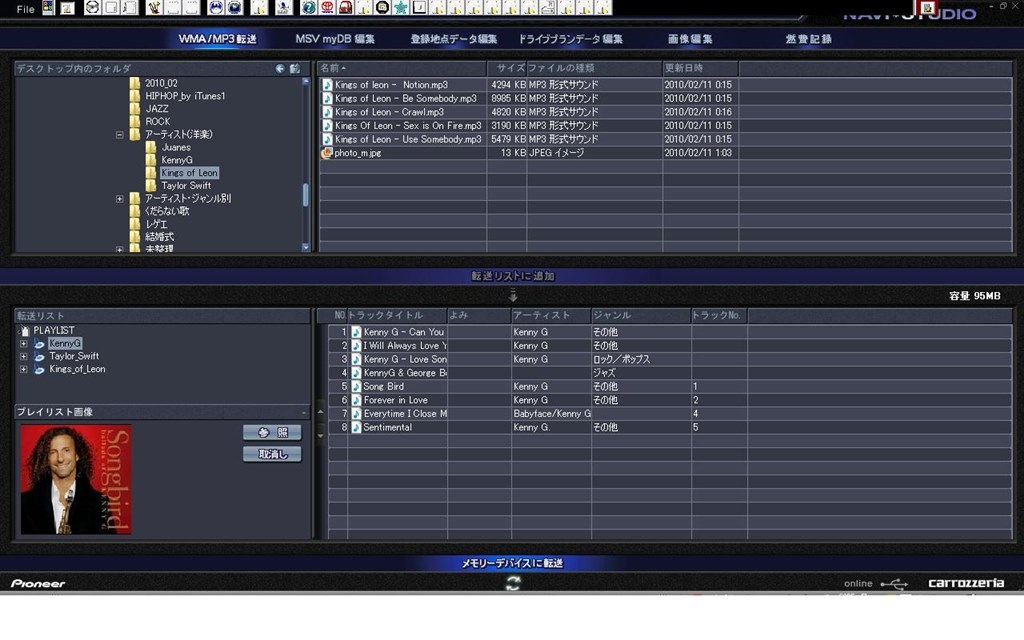Click the Pioneer logo at bottom left
Screen dimensions: 1024x640
(x=37, y=583)
